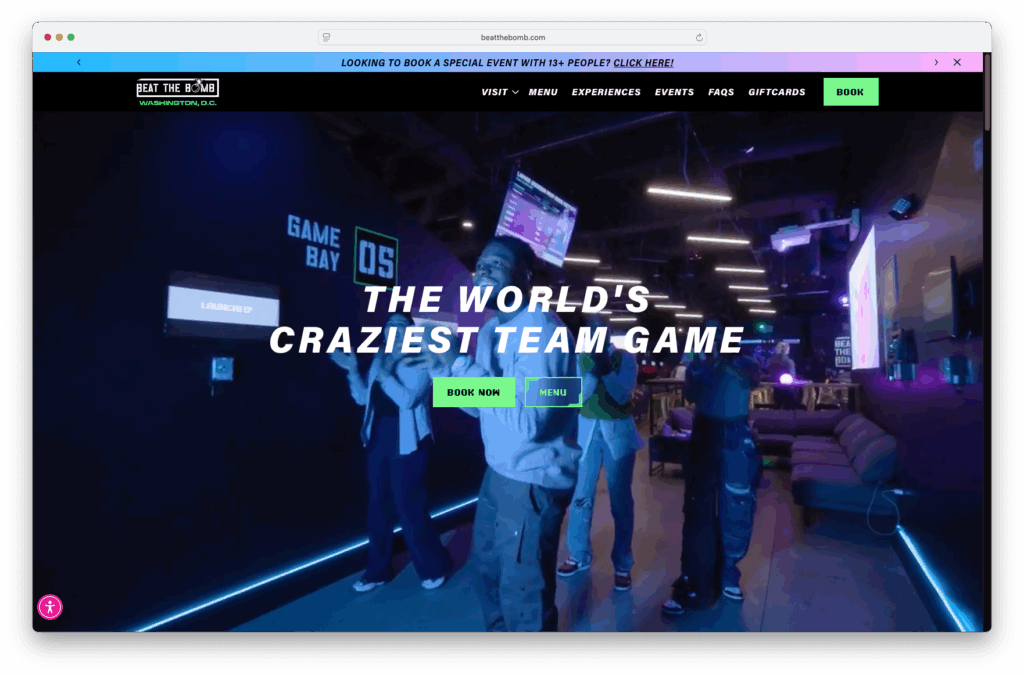The height and width of the screenshot is (675, 1024).
Task: Click the green Book button in header
Action: (x=850, y=92)
